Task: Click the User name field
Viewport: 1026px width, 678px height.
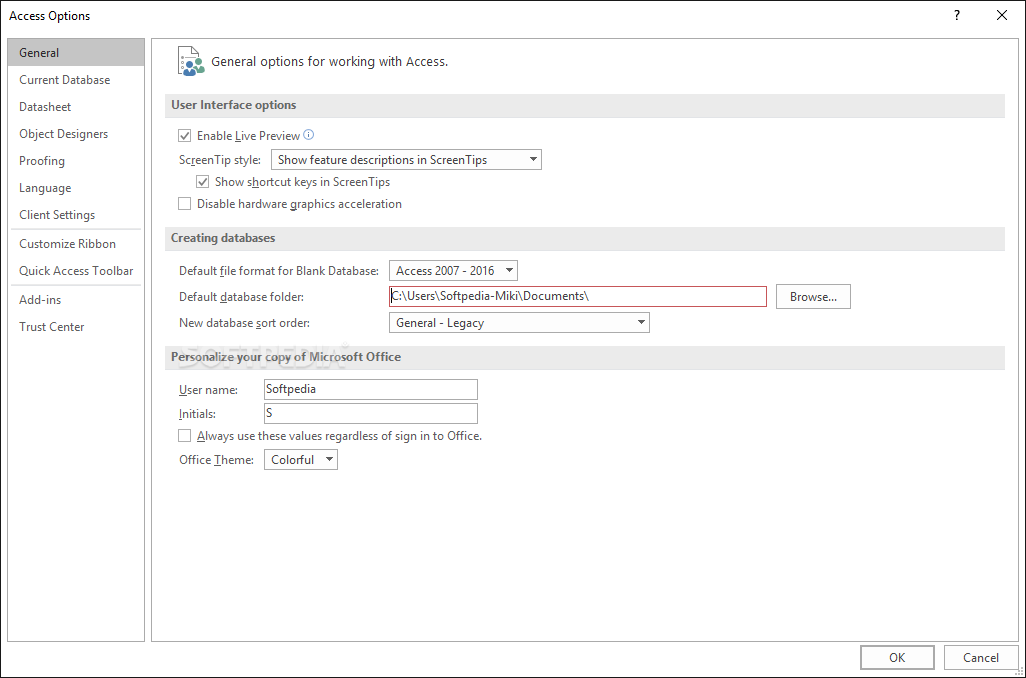Action: click(x=371, y=389)
